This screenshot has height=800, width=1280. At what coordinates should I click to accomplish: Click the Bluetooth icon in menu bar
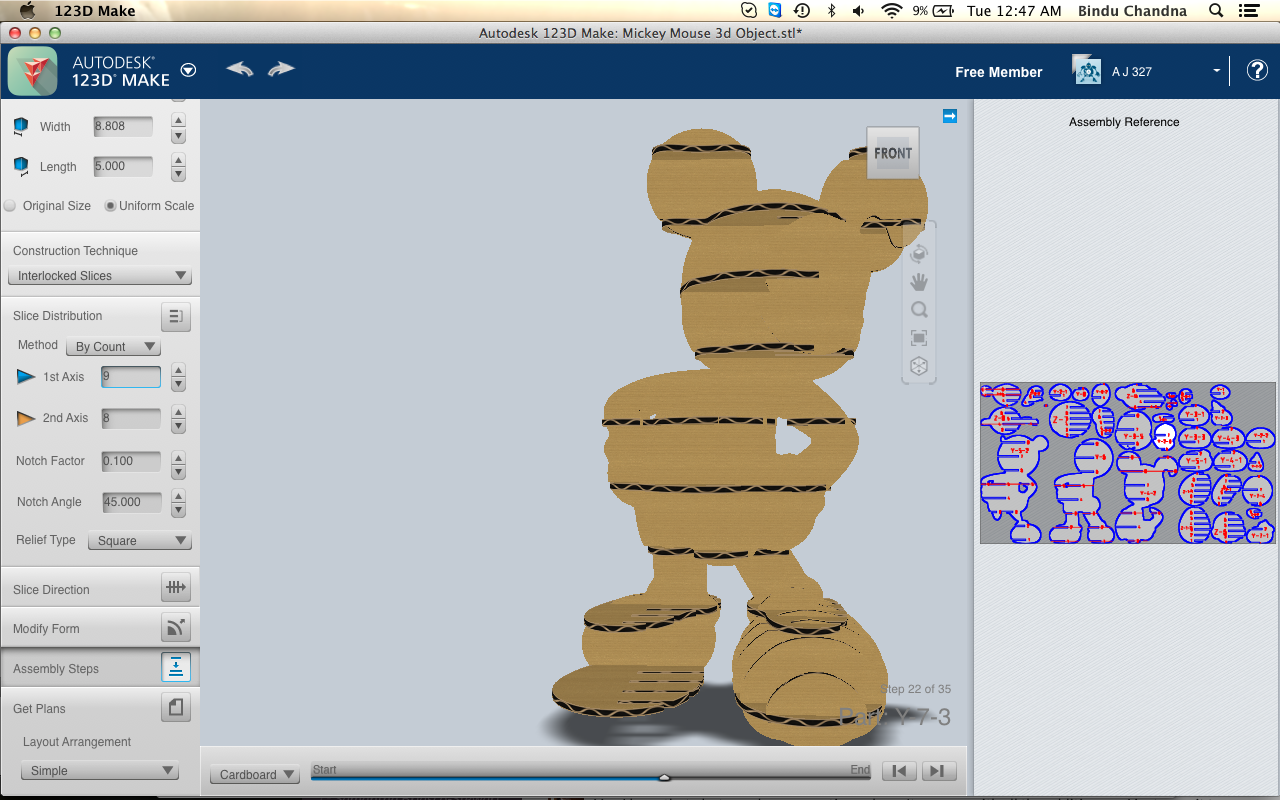pos(831,11)
